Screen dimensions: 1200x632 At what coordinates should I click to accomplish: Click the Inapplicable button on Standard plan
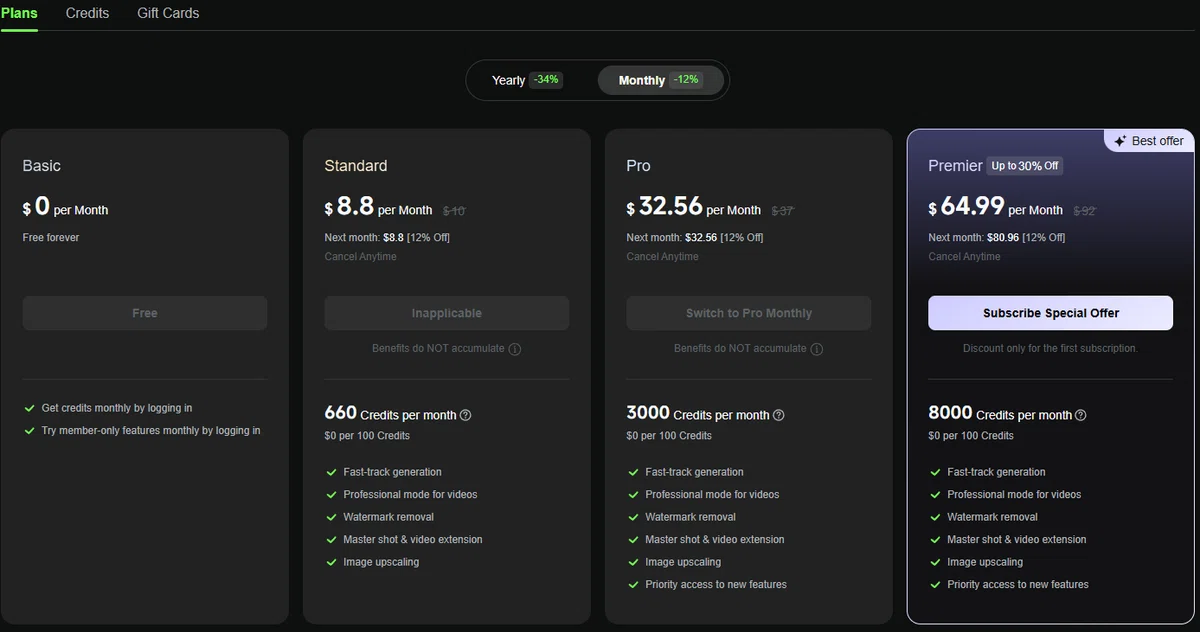click(447, 313)
